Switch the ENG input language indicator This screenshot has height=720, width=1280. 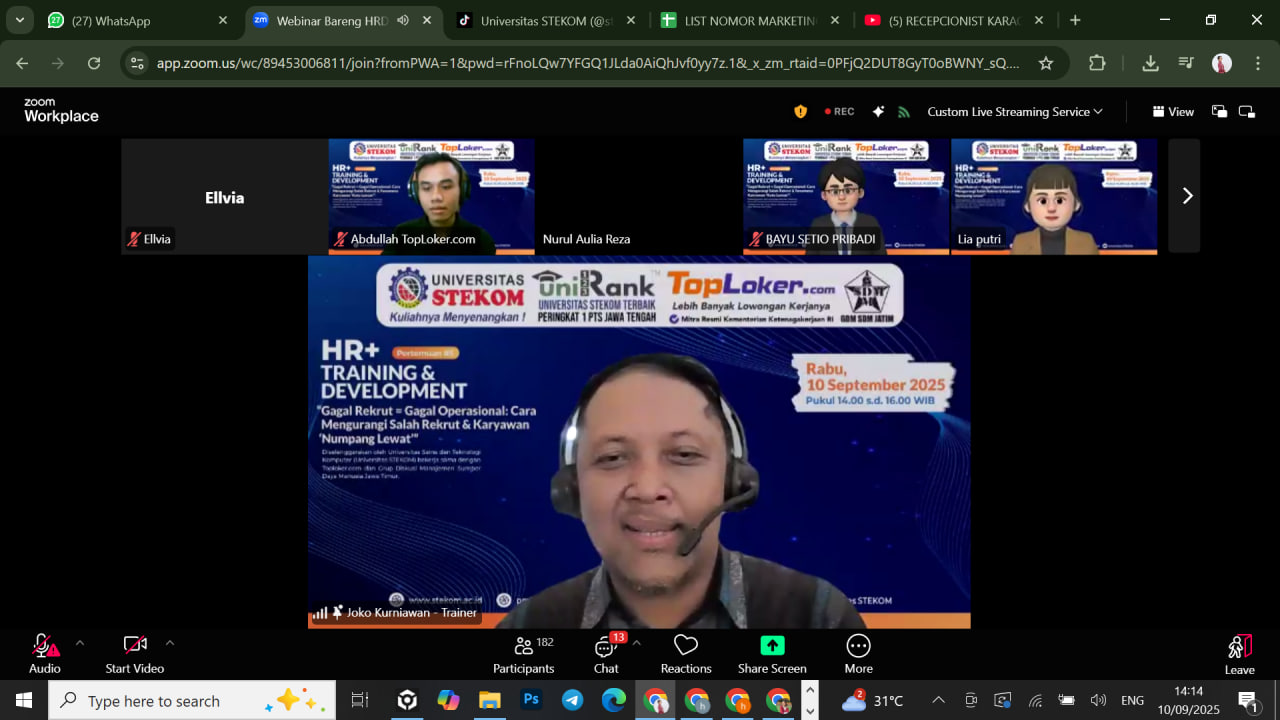pyautogui.click(x=1132, y=700)
